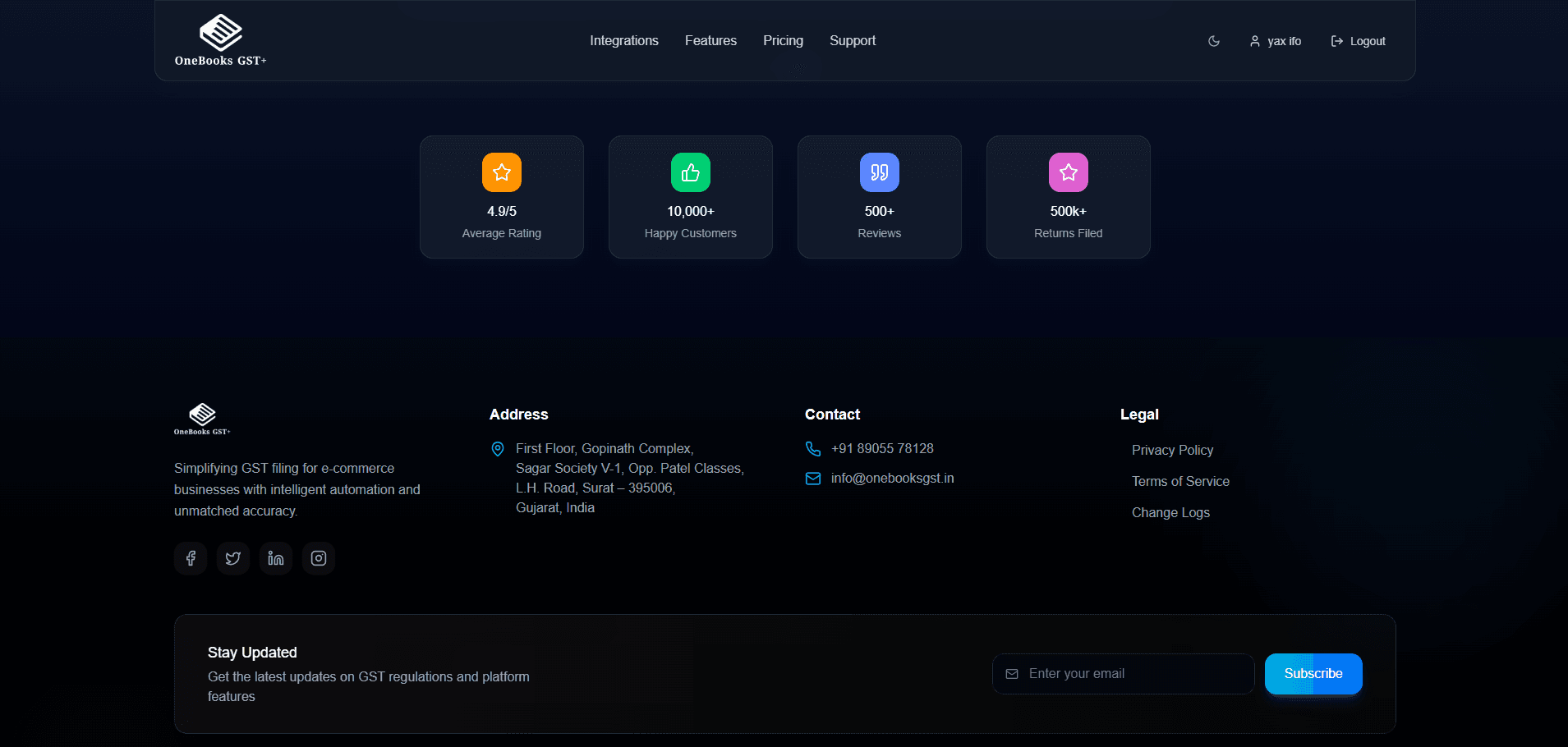Open the Twitter social icon
Screen dimensions: 1568x747
click(233, 558)
